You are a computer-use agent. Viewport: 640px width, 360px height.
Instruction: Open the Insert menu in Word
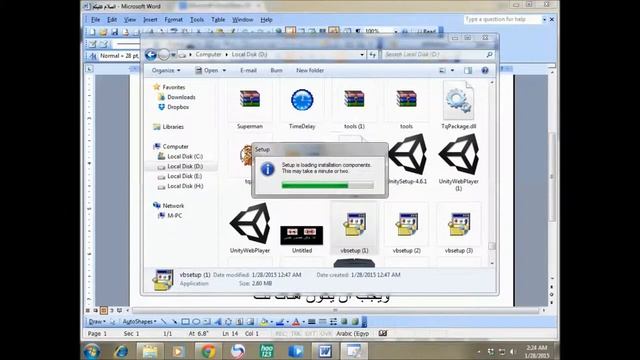[x=150, y=20]
